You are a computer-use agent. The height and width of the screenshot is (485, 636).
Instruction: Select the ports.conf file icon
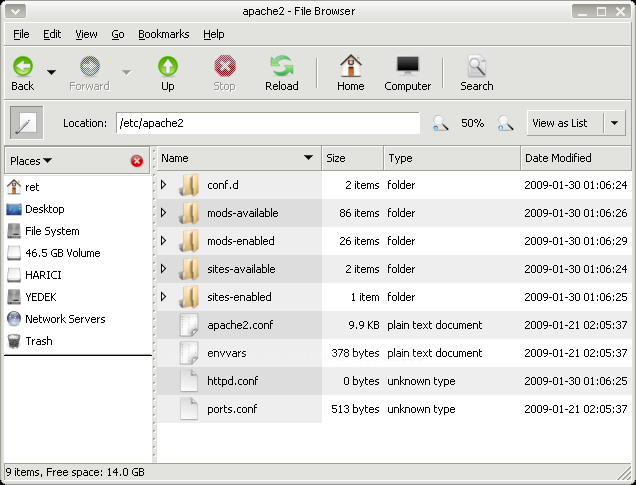click(189, 409)
